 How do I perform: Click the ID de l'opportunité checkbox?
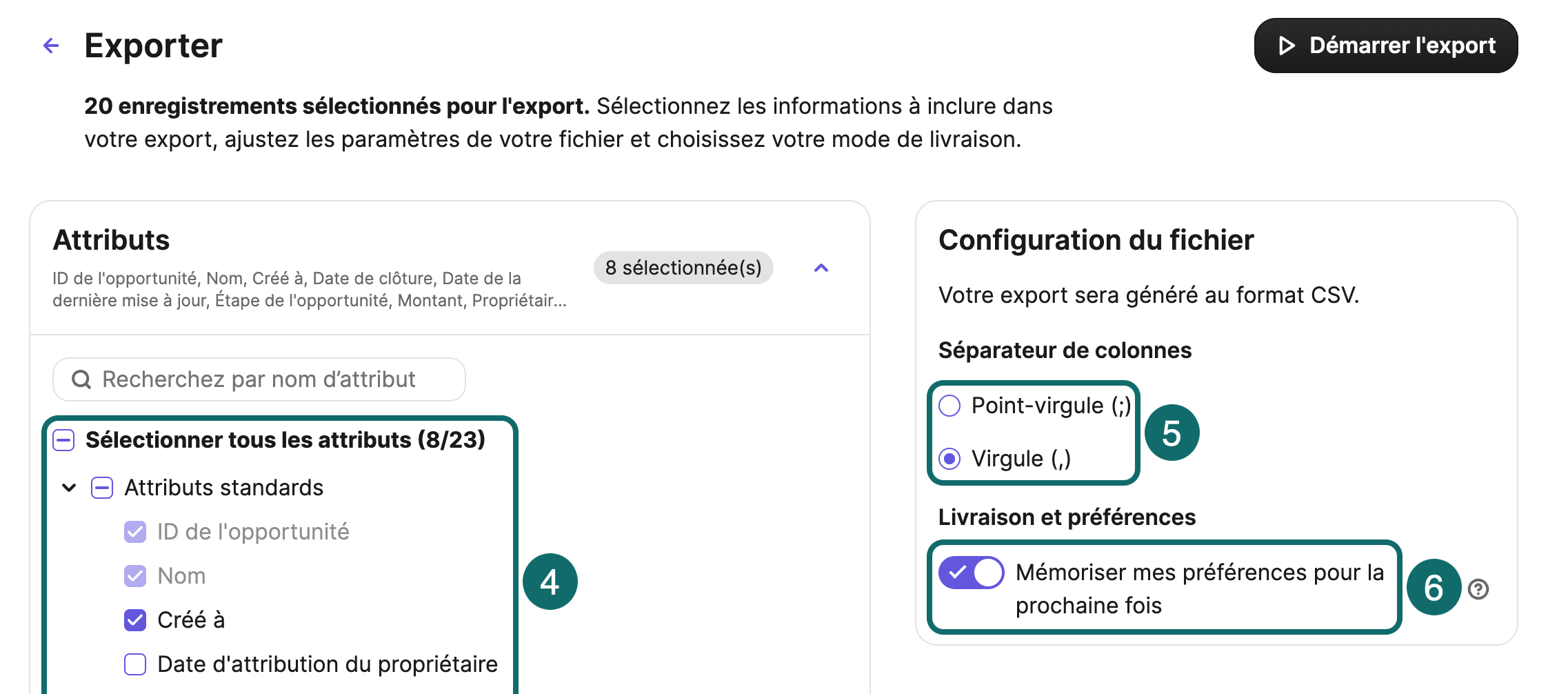135,532
